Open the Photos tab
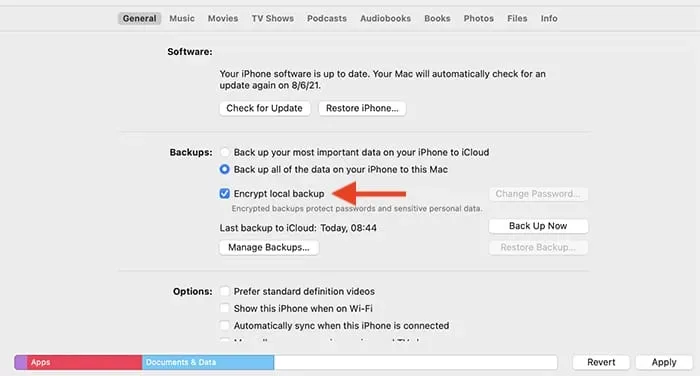This screenshot has width=700, height=376. coord(479,18)
